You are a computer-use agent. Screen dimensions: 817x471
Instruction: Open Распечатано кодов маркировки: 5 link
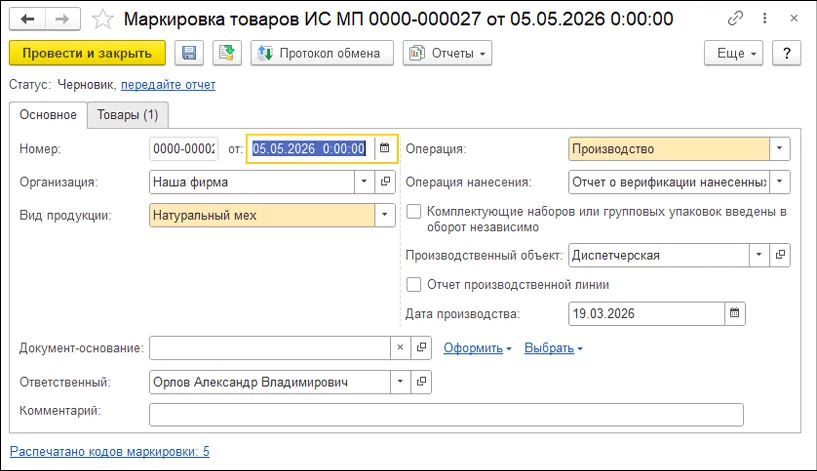[109, 452]
